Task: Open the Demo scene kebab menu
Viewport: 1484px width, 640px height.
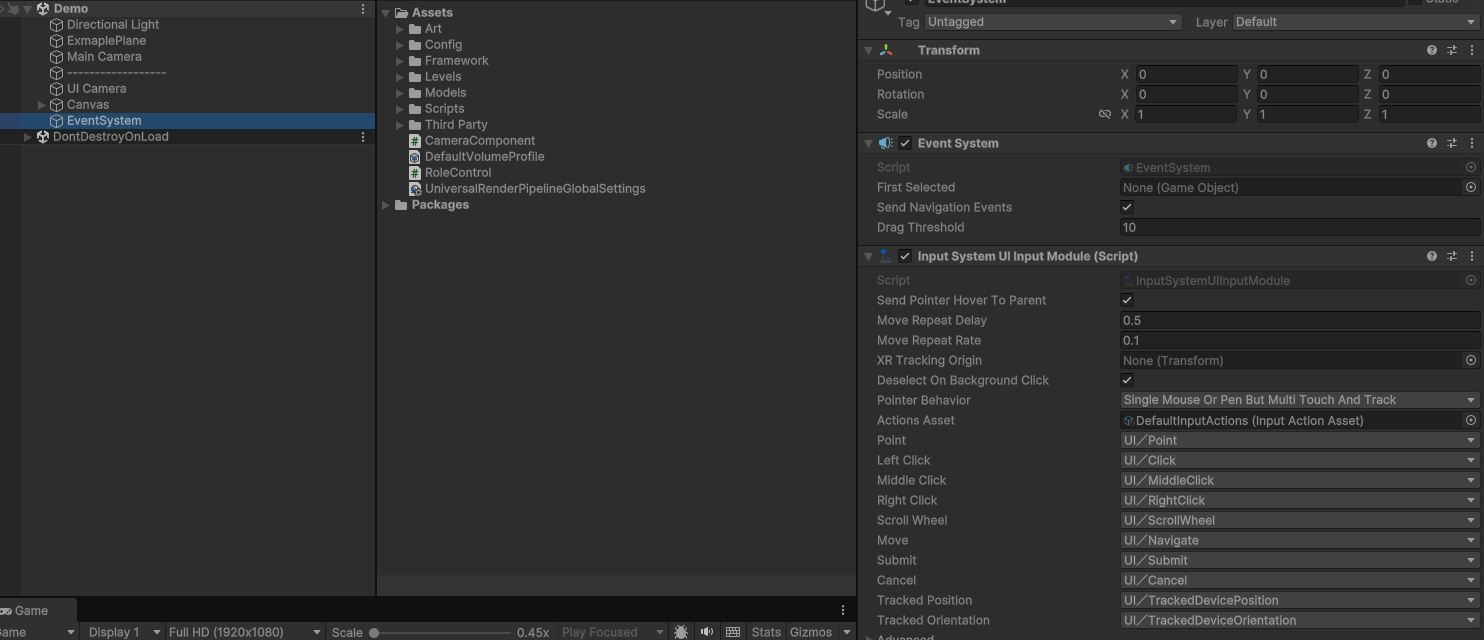Action: 363,8
